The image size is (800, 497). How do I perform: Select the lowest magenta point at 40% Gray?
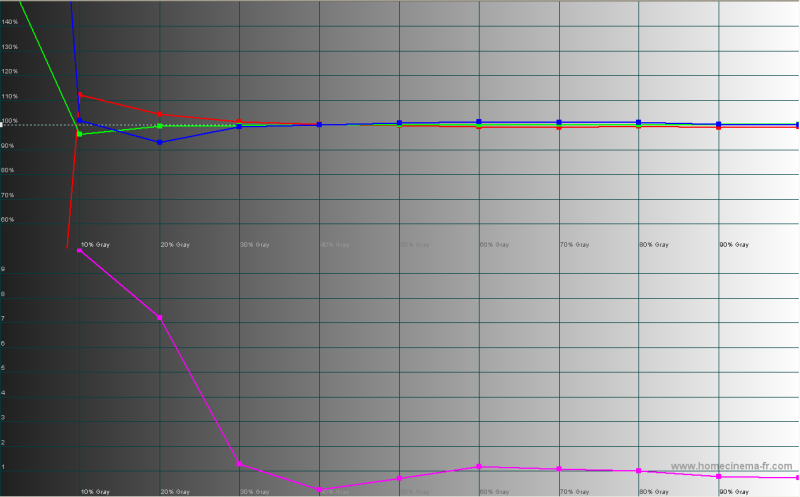tap(320, 490)
